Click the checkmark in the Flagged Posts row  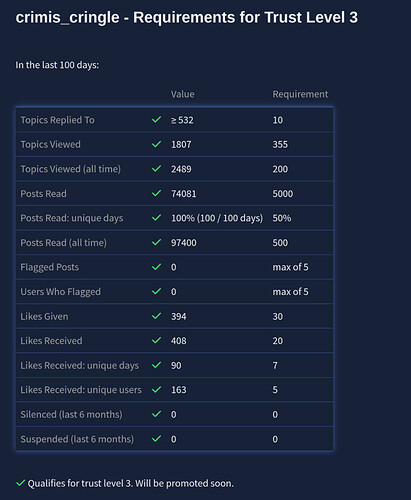tap(156, 267)
